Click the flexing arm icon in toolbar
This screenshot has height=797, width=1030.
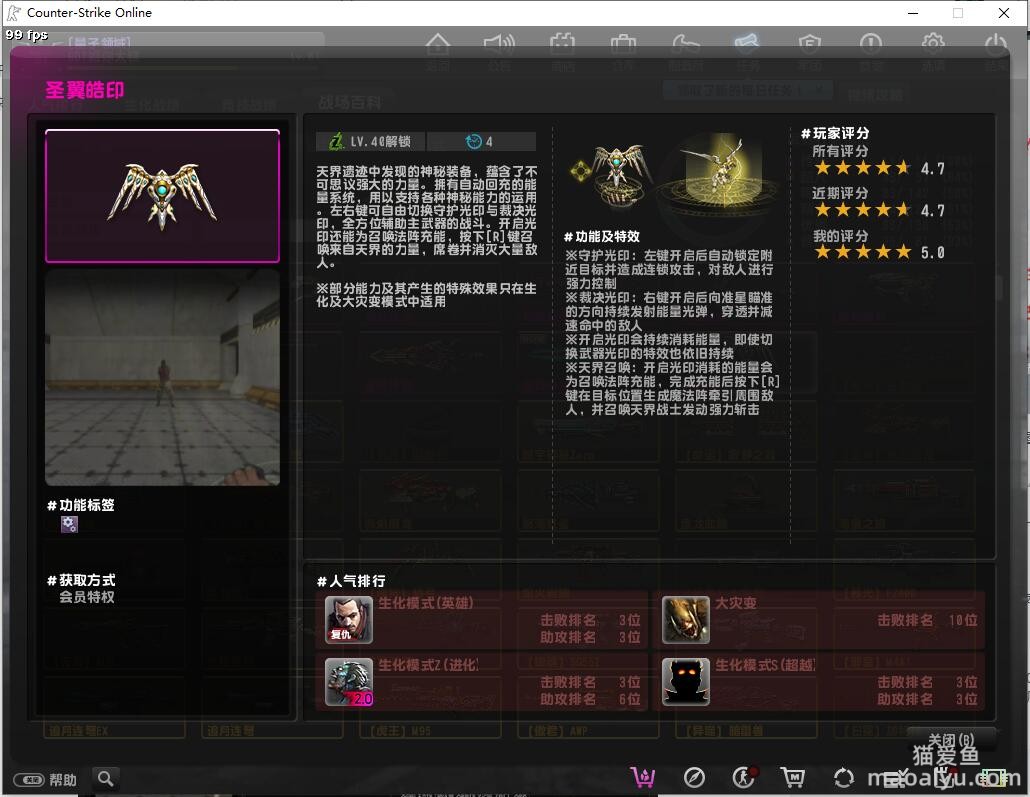[x=686, y=45]
